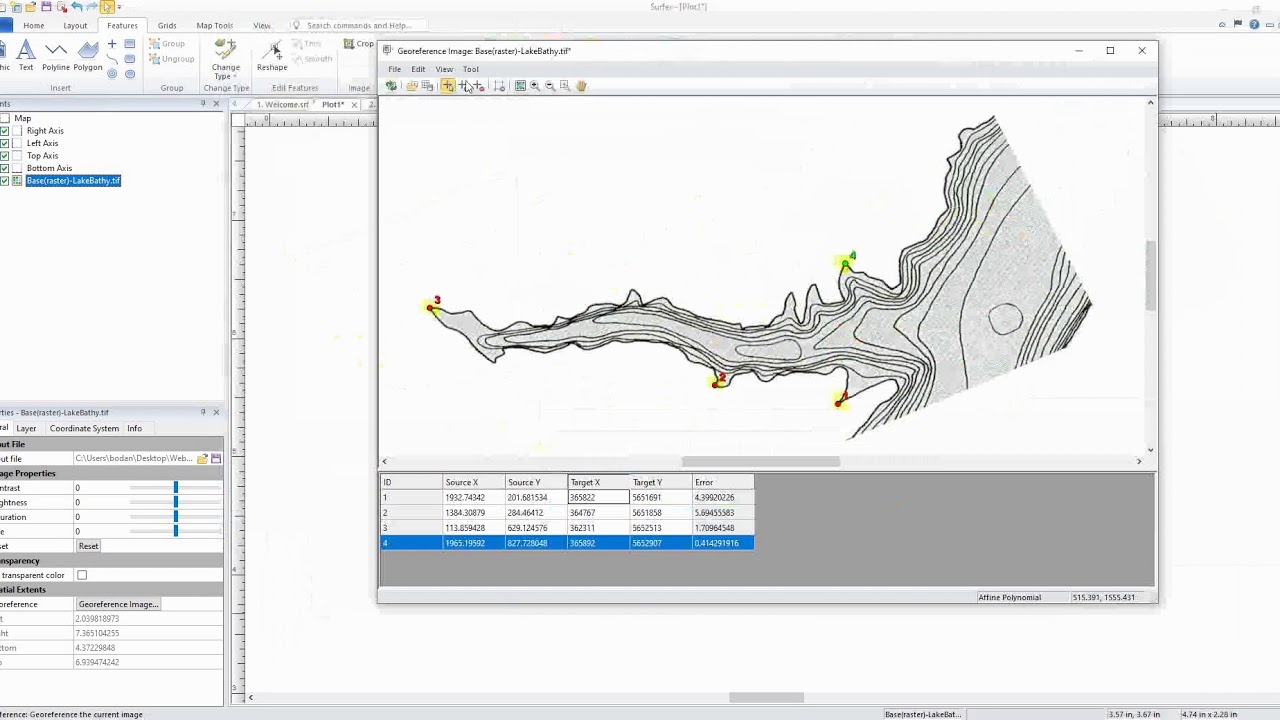The width and height of the screenshot is (1280, 720).
Task: Select the highlighted select-control-point tool
Action: 448,86
